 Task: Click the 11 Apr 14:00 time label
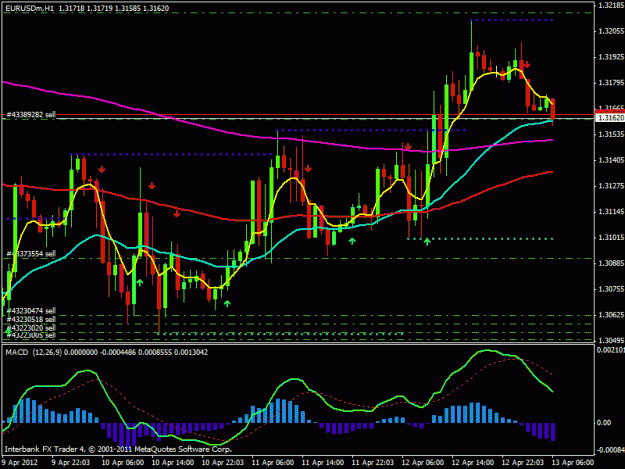323,462
